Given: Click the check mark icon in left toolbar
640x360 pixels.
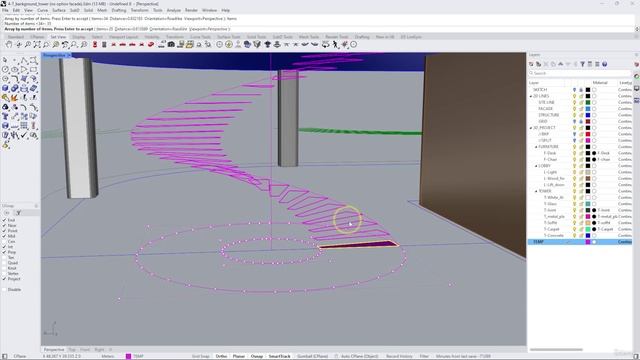Looking at the screenshot, I should (x=24, y=136).
